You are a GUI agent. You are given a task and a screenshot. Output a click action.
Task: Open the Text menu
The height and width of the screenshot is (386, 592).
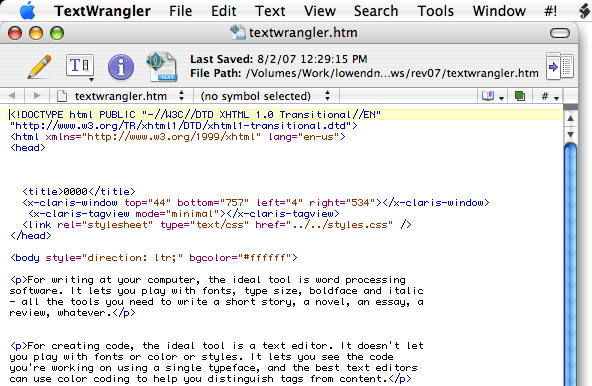(x=270, y=11)
